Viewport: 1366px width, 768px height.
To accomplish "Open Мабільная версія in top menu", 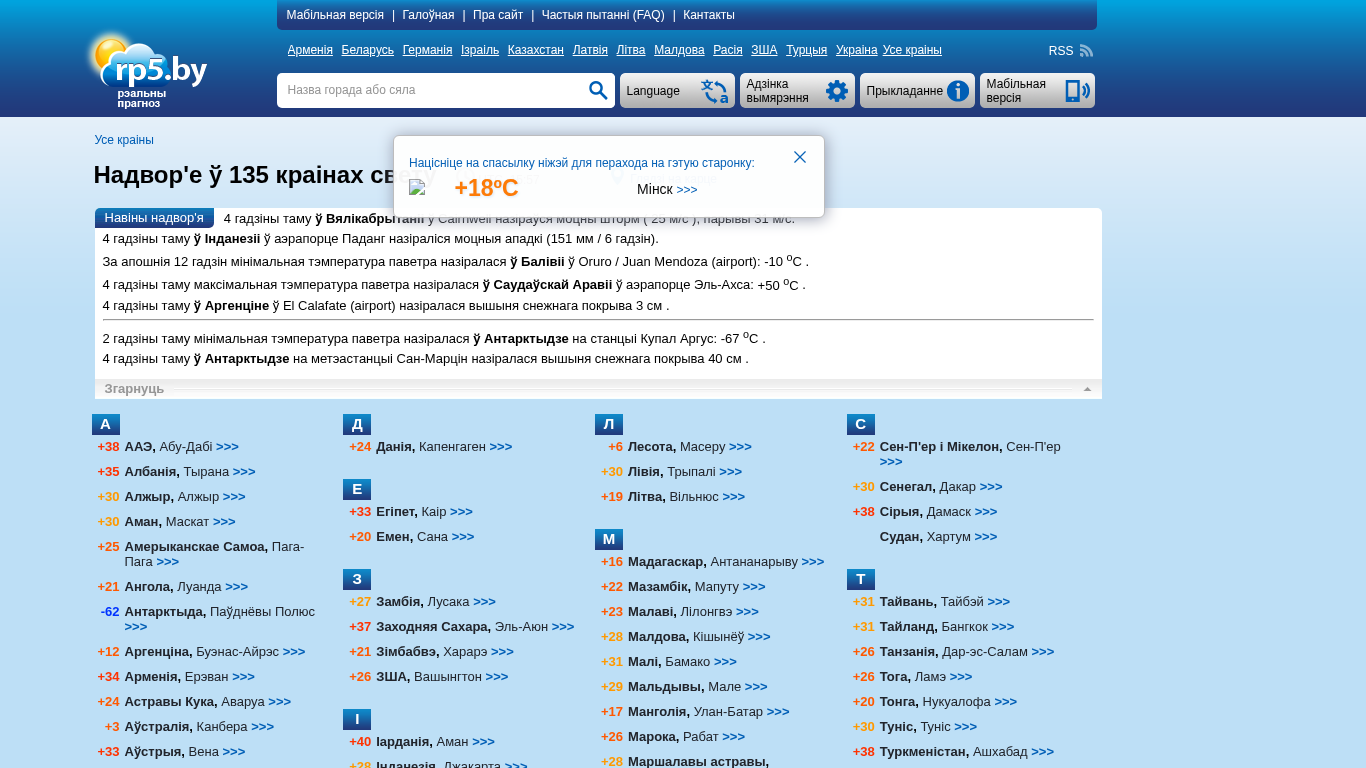I will pos(335,15).
